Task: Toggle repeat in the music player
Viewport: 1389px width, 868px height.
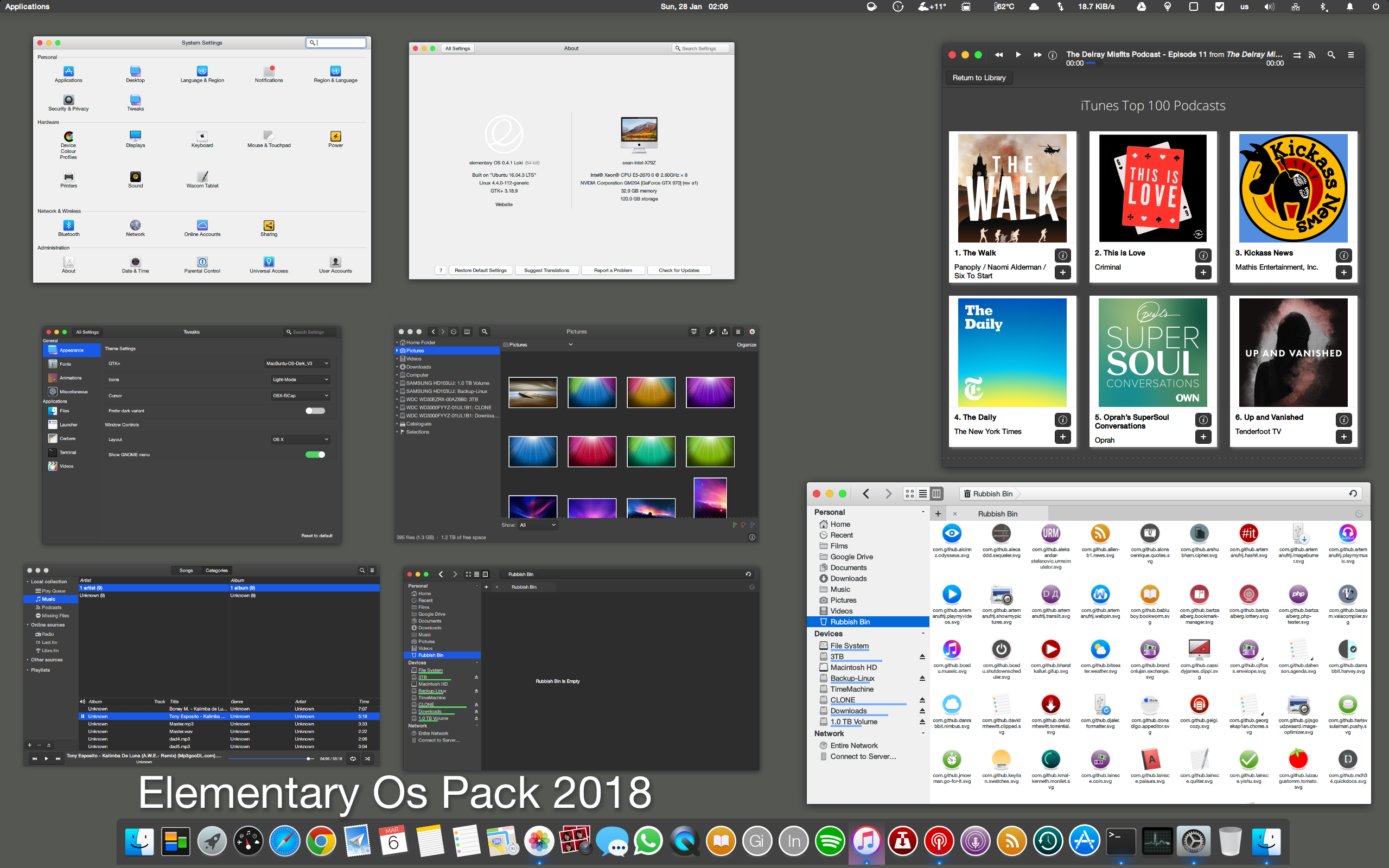Action: [x=353, y=758]
